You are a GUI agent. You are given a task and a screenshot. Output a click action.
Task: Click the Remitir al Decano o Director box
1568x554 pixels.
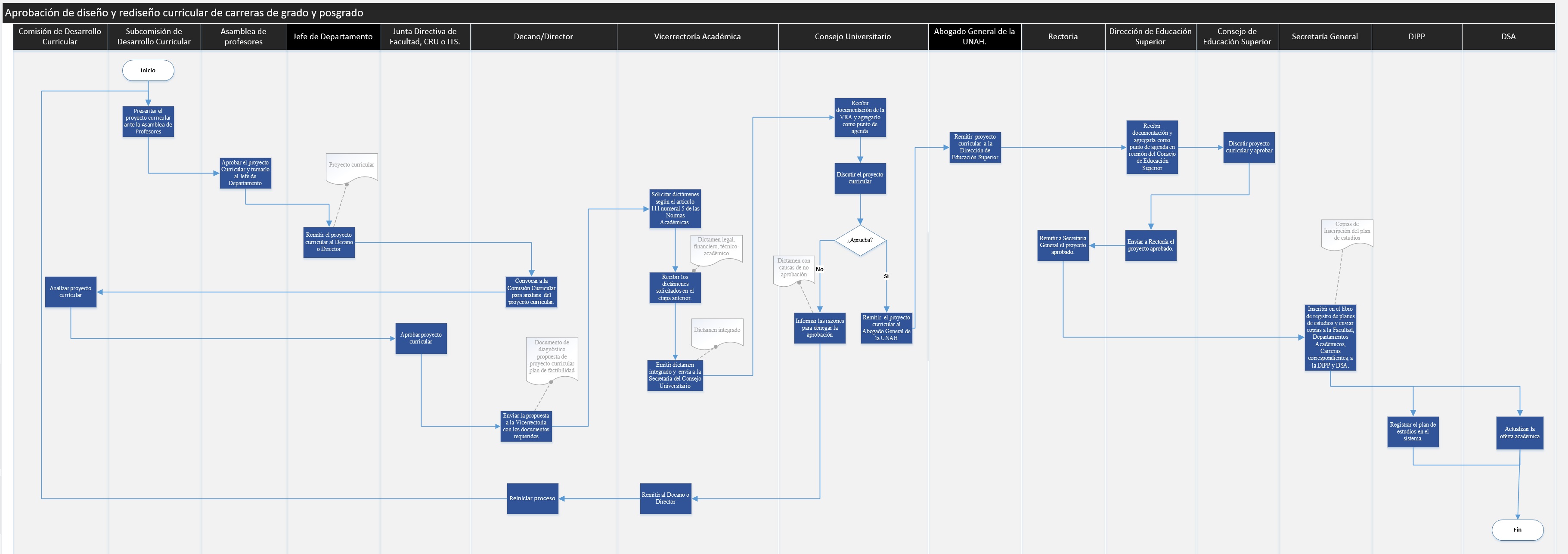pos(665,498)
